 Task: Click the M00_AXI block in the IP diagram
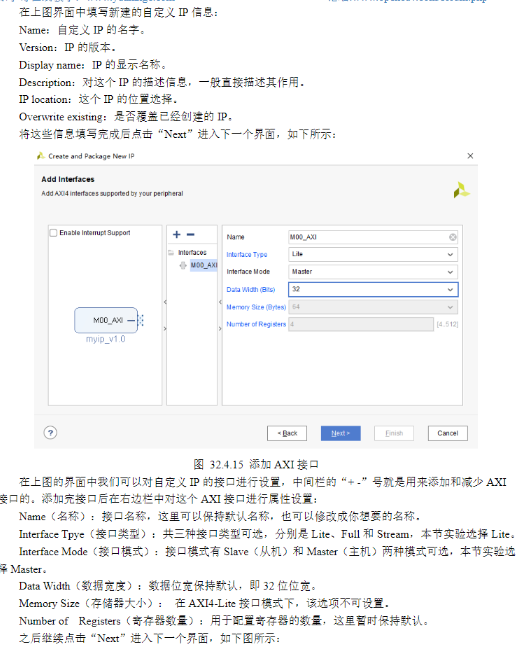106,320
